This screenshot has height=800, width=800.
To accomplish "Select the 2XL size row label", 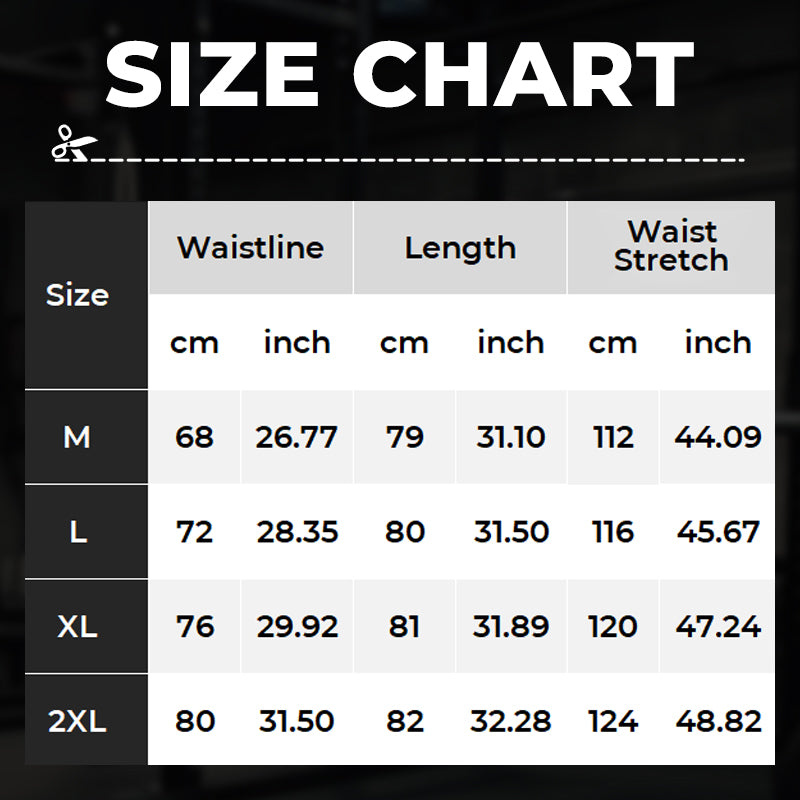I will 77,721.
